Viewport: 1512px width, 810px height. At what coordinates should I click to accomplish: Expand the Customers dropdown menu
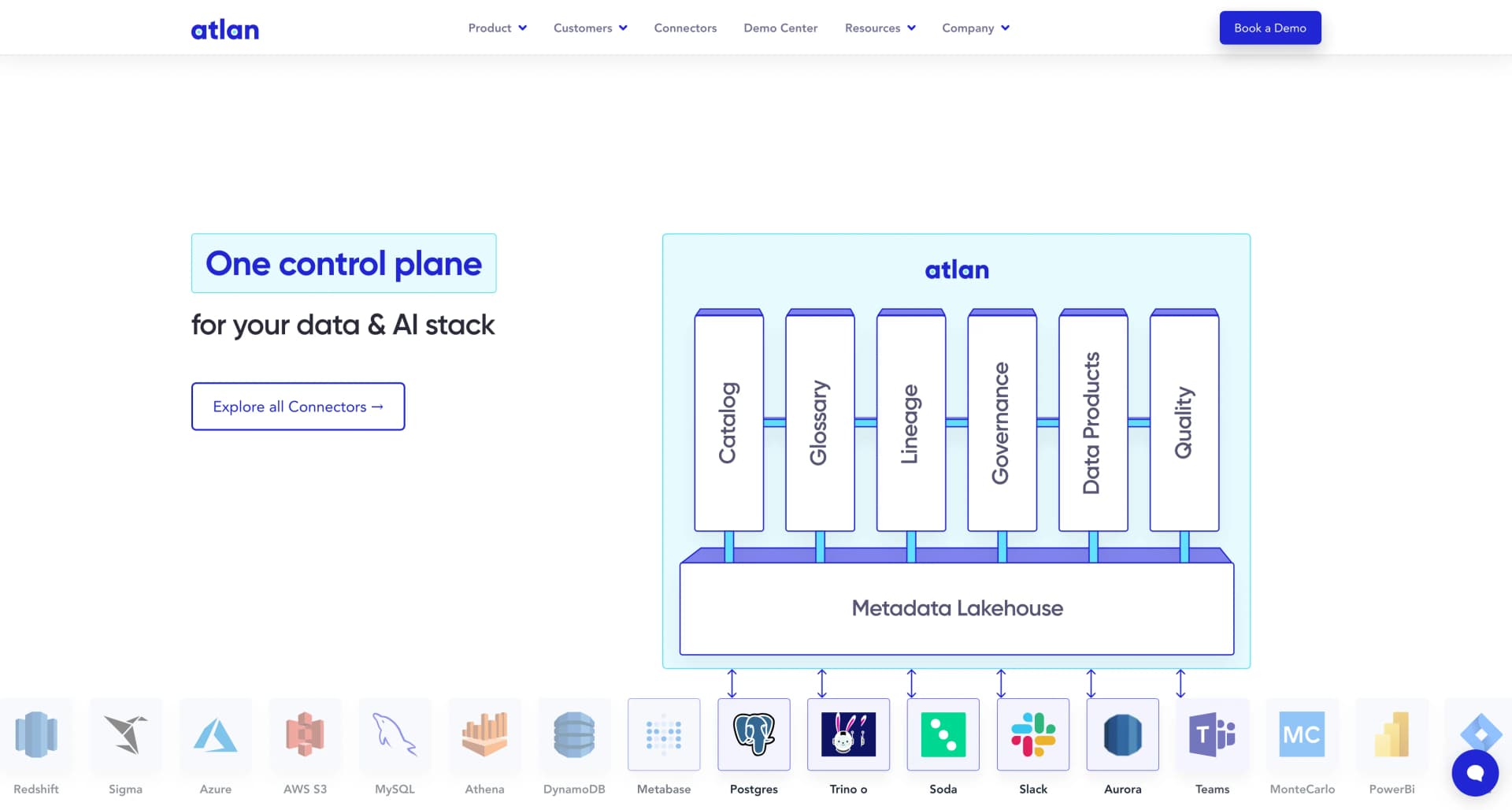(x=590, y=28)
